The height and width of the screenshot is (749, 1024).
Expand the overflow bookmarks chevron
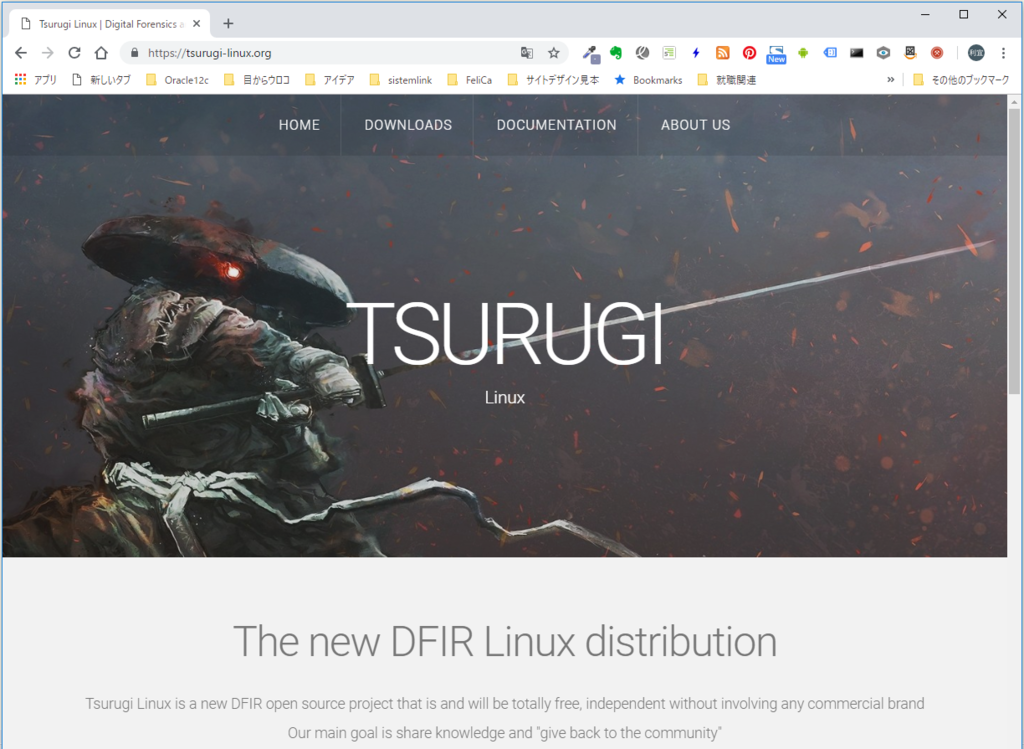[x=890, y=79]
